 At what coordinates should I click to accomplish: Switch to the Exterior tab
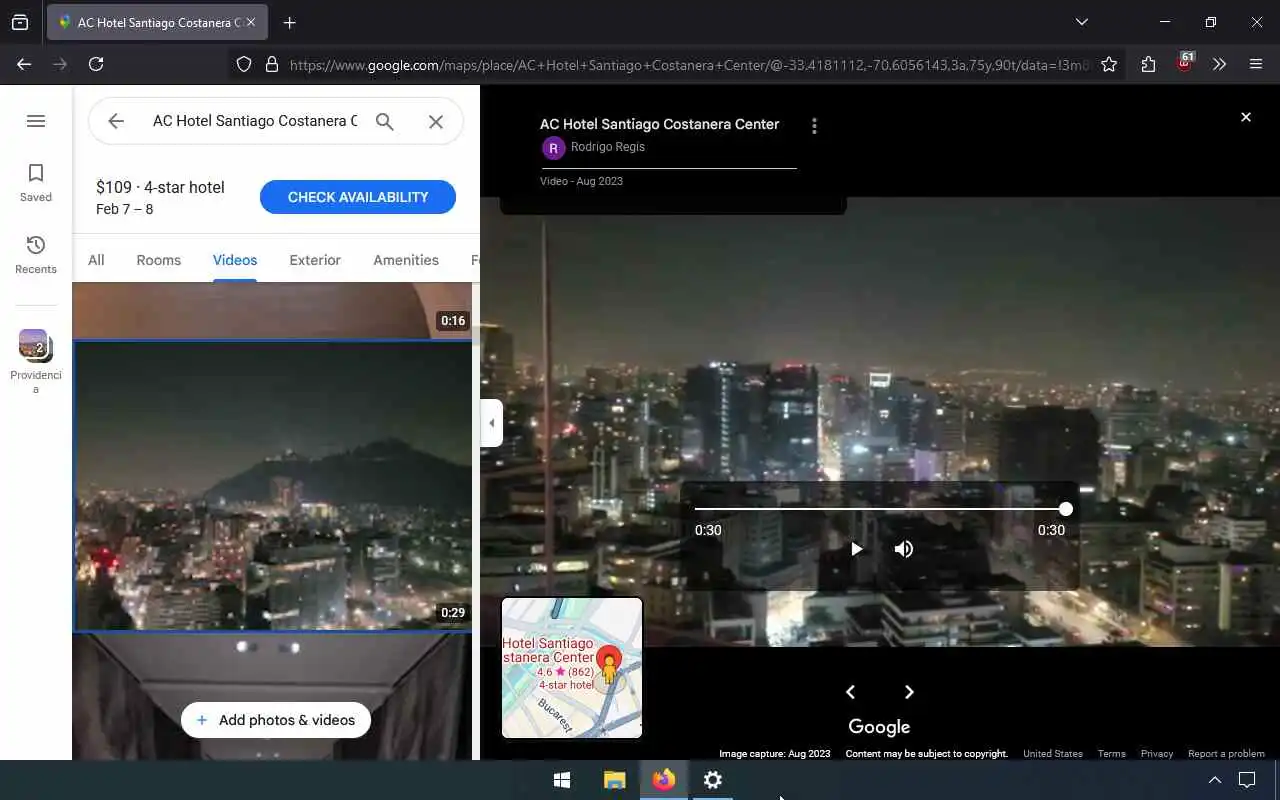tap(315, 260)
